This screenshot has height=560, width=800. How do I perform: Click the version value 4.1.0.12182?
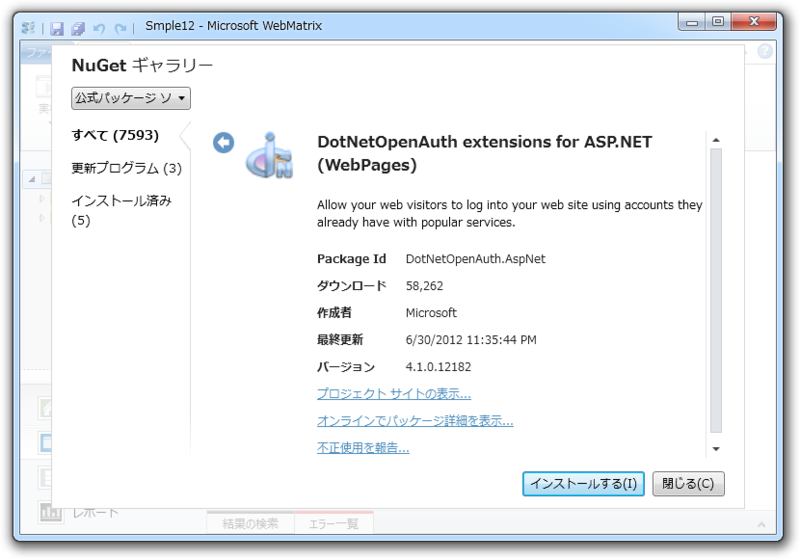click(x=438, y=367)
